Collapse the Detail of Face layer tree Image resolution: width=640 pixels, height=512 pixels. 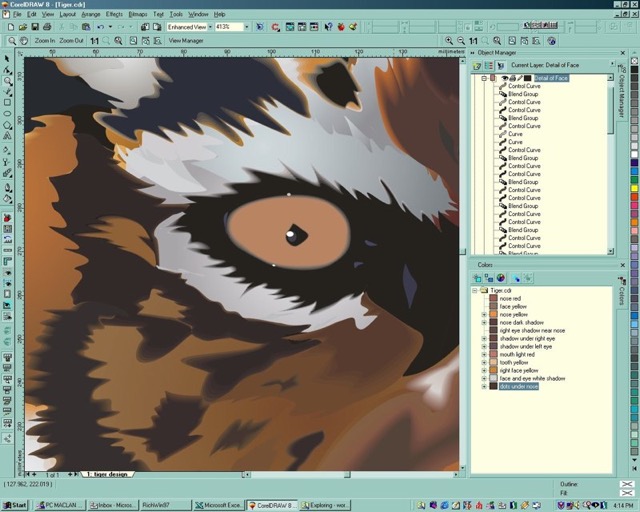click(x=484, y=78)
